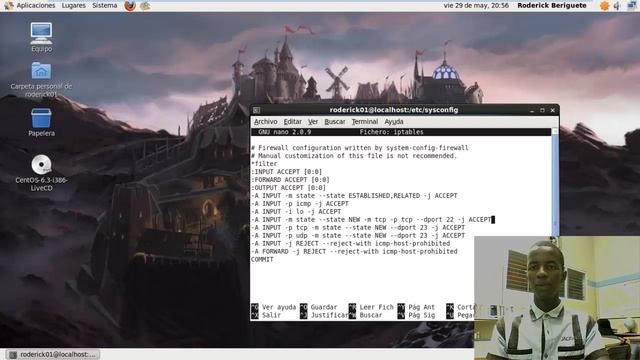Open the Buscar menu in terminal
This screenshot has width=640, height=360.
[335, 122]
